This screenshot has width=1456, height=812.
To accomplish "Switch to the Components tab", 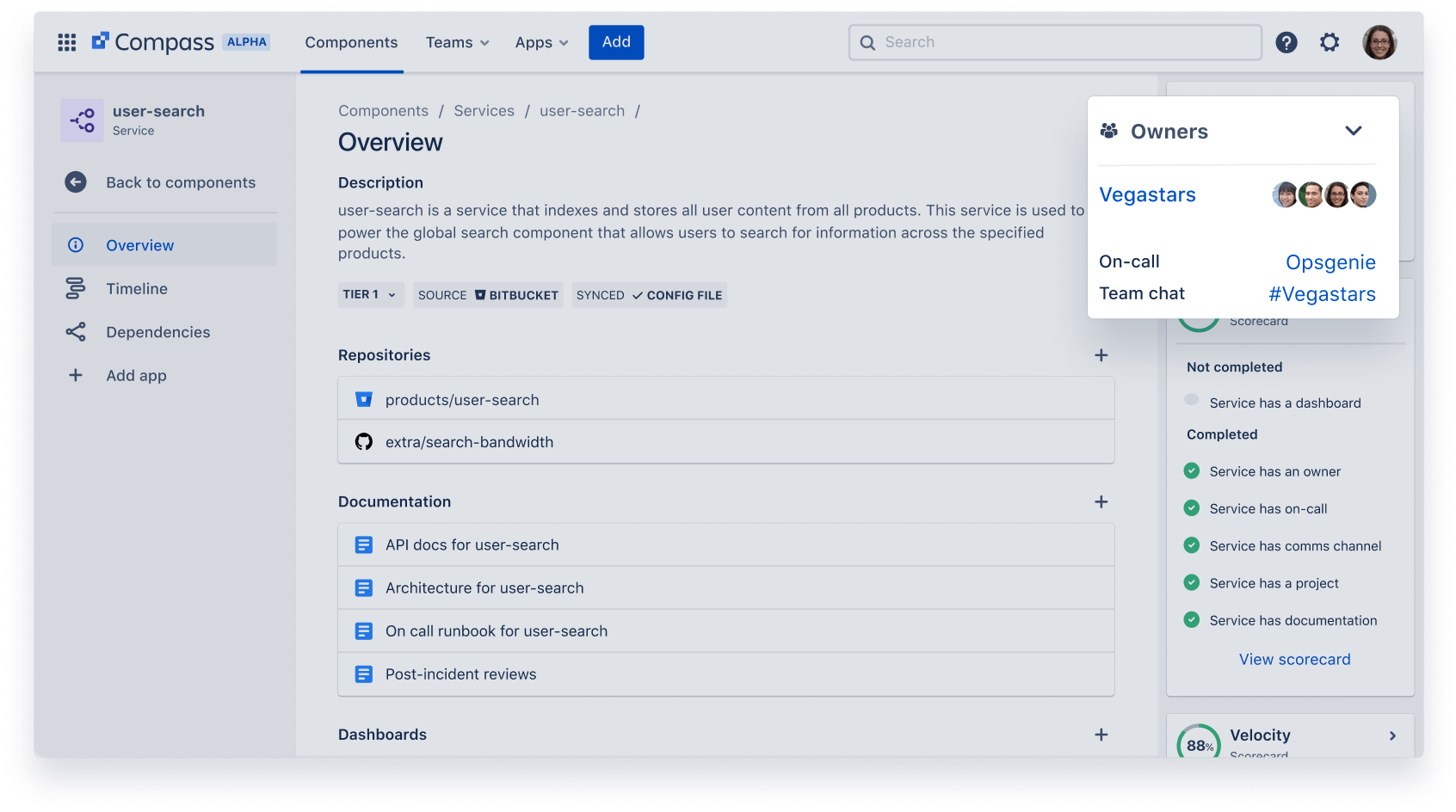I will 351,42.
